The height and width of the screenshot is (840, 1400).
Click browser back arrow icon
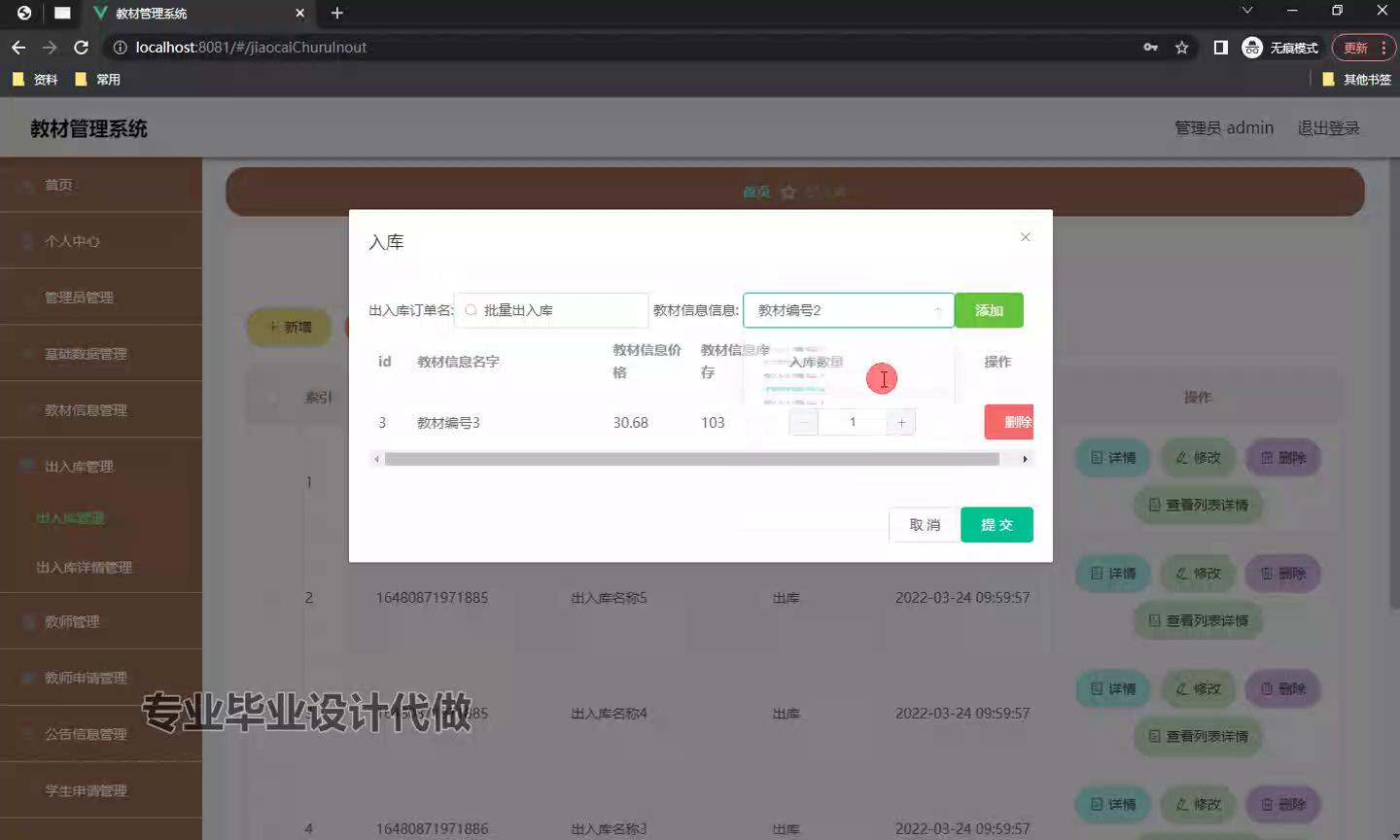(x=18, y=48)
